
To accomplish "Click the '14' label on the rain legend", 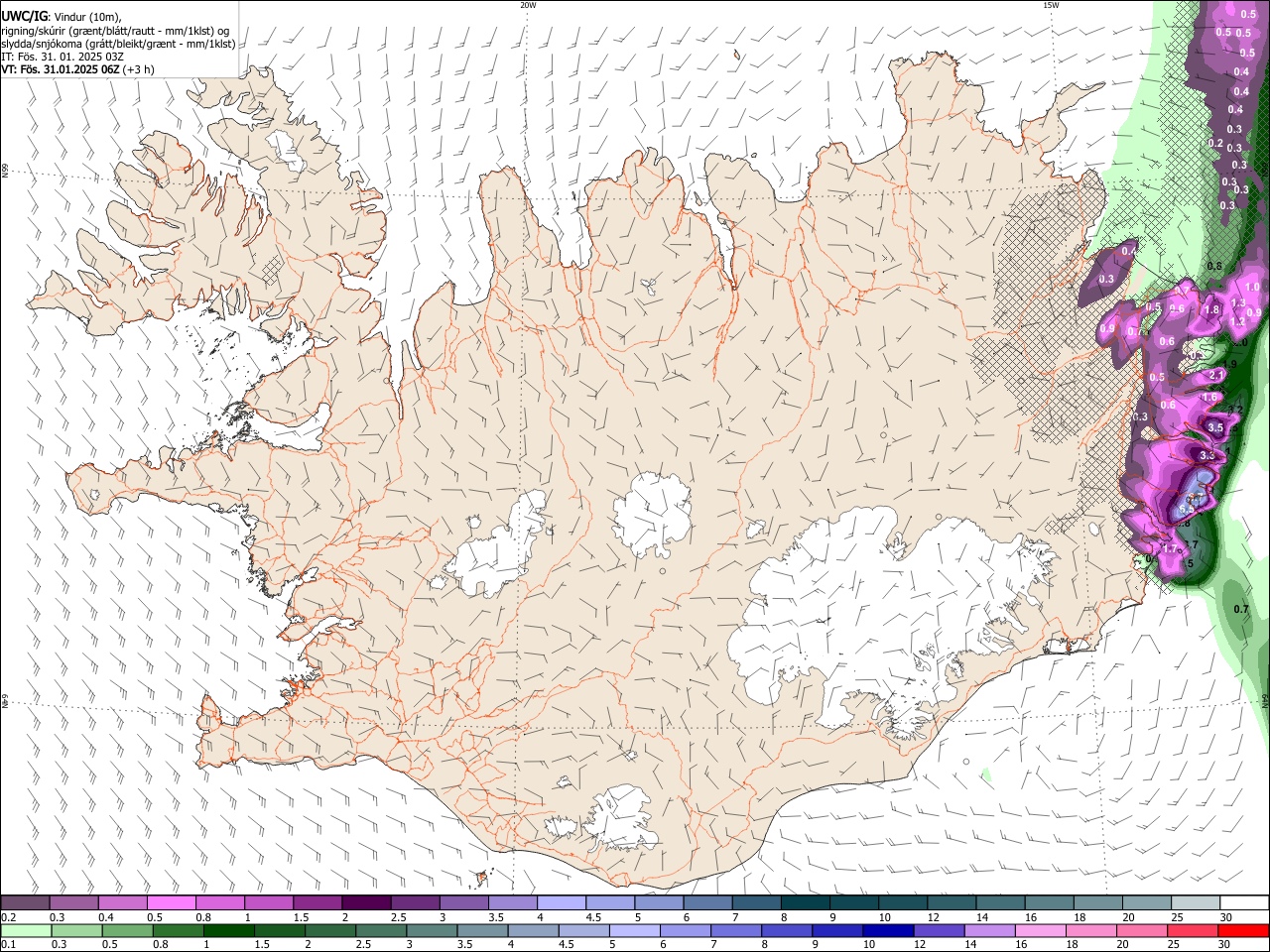I will coord(972,944).
